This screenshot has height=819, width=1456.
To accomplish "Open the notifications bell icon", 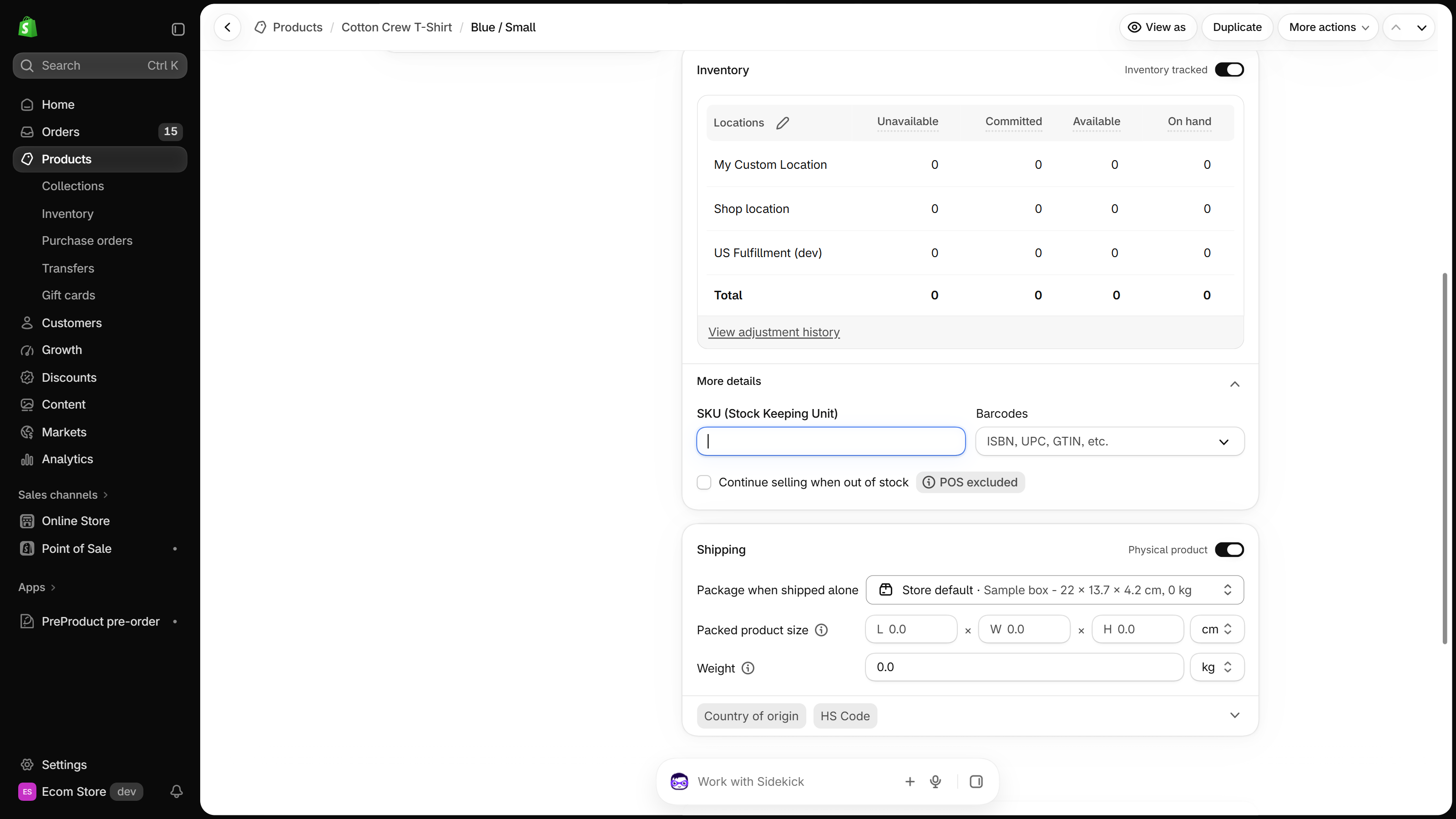I will [177, 791].
